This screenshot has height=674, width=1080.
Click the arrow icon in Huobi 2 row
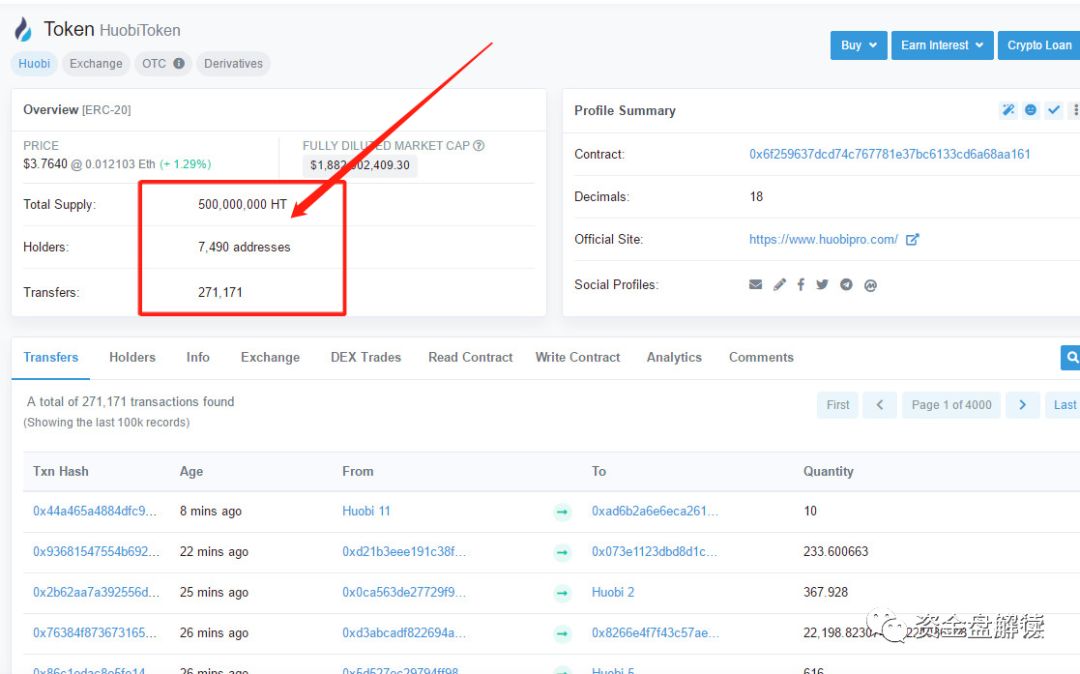click(x=563, y=593)
